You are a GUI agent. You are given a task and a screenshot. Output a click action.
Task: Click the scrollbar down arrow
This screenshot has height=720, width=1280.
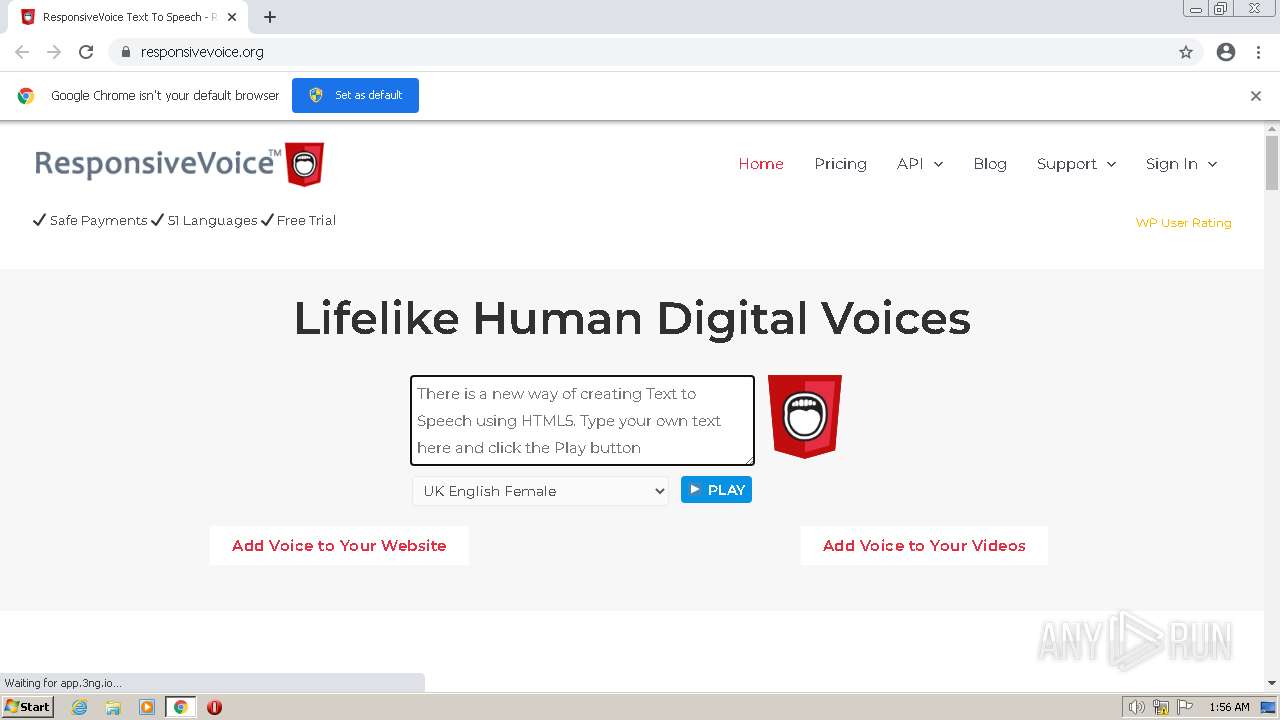1272,683
